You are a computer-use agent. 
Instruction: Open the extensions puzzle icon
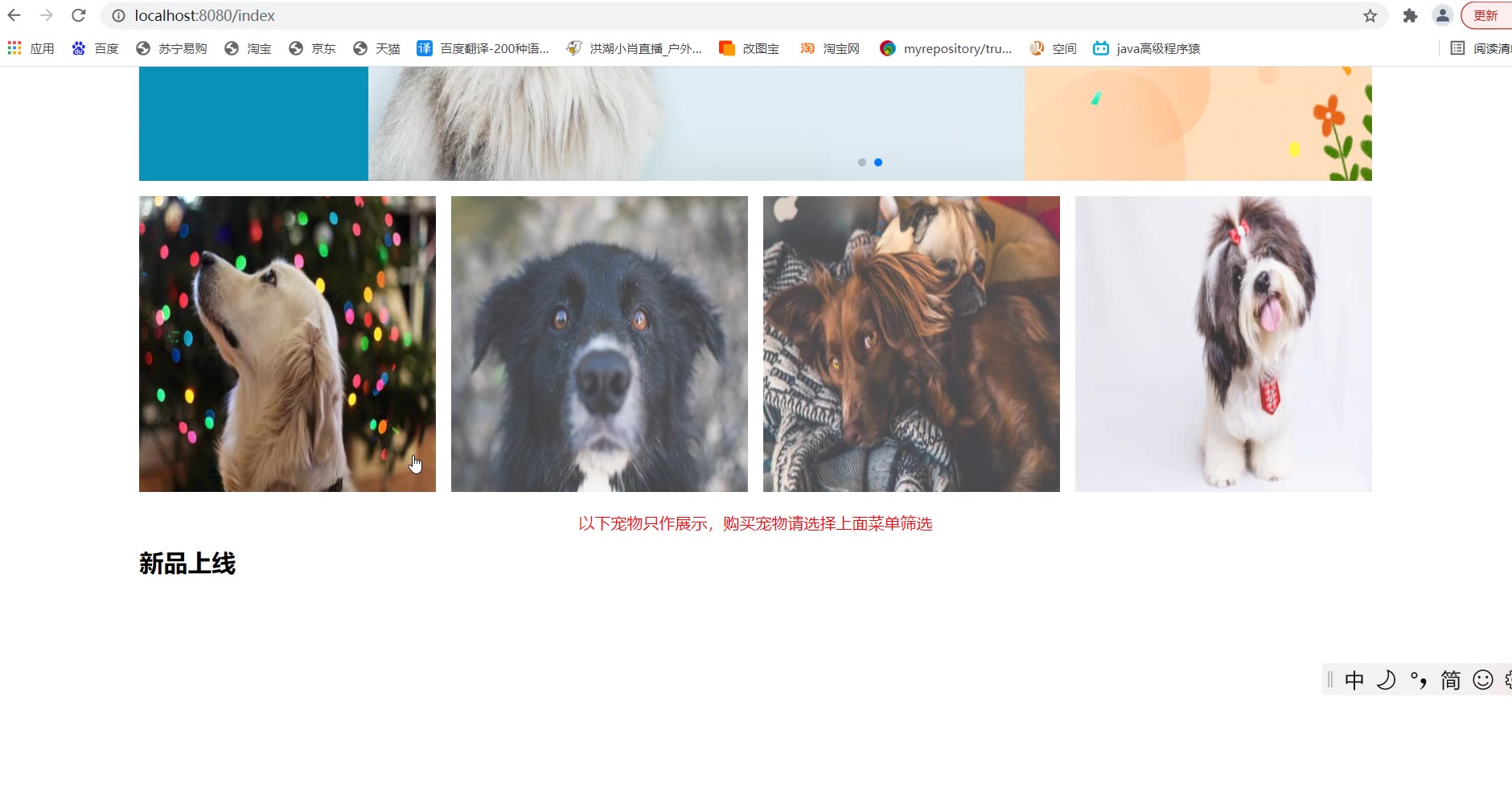1410,16
